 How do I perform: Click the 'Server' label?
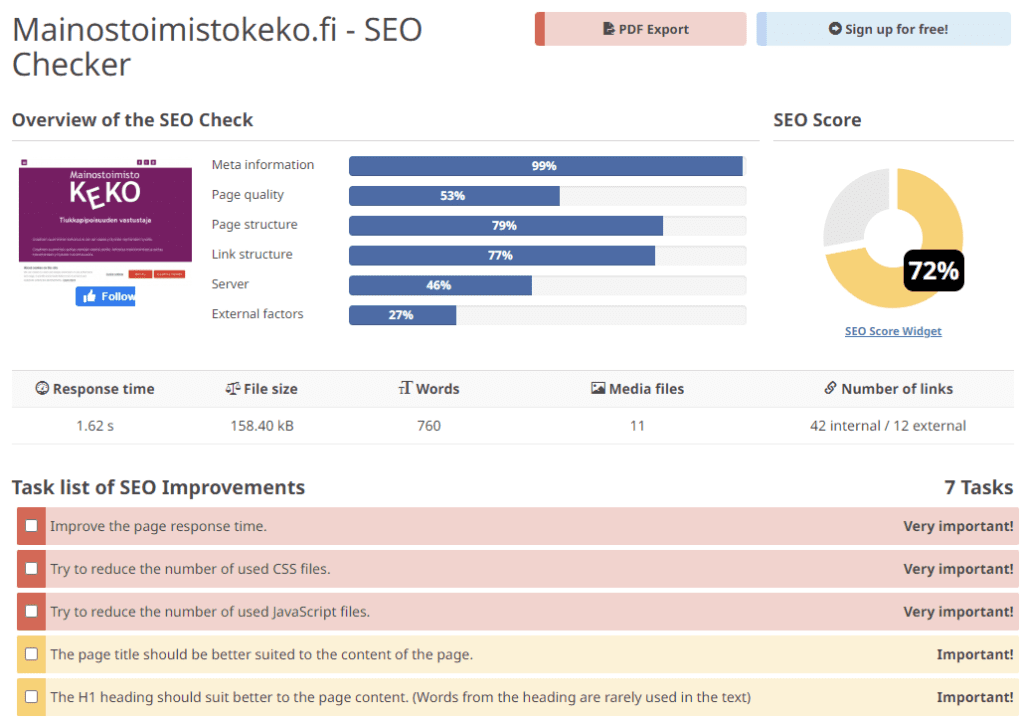pyautogui.click(x=230, y=284)
